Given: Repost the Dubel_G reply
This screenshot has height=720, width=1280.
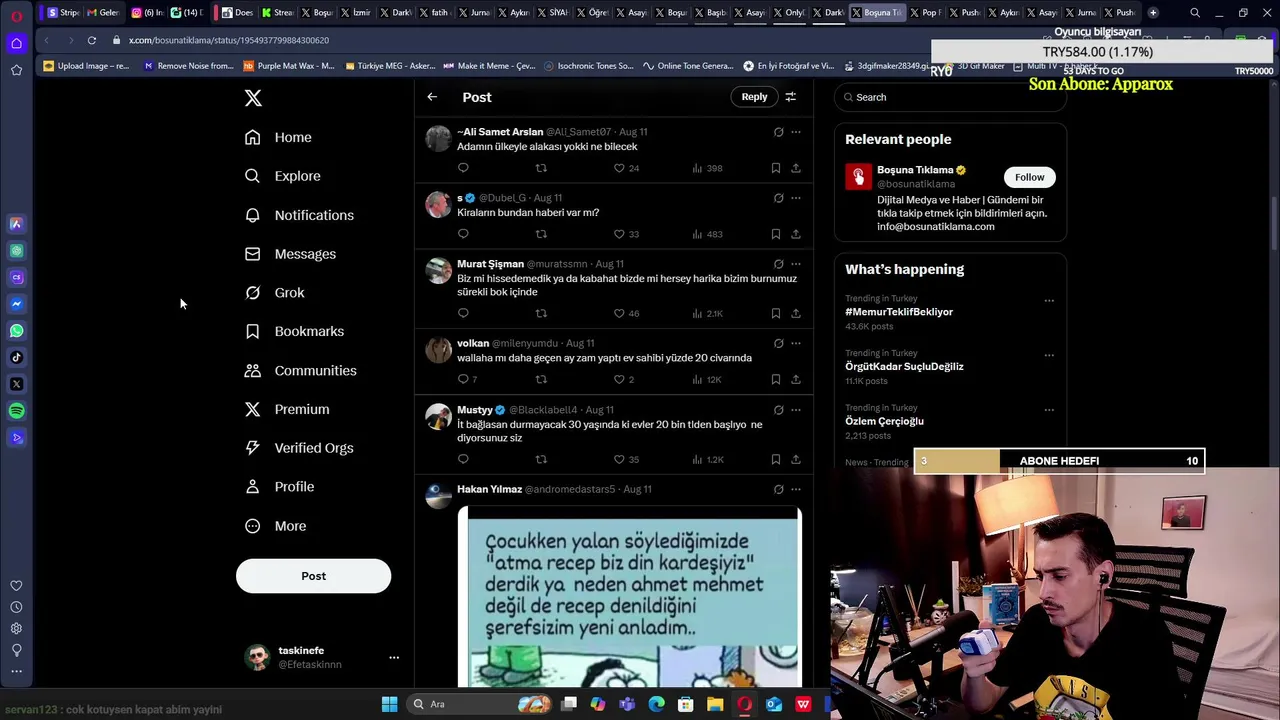Looking at the screenshot, I should point(541,234).
